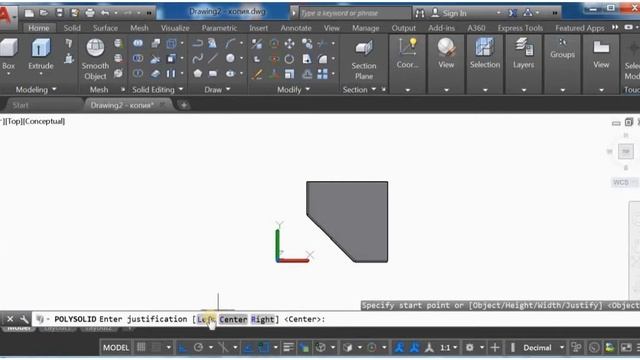
Task: Click the Copy modify tool
Action: point(307,44)
